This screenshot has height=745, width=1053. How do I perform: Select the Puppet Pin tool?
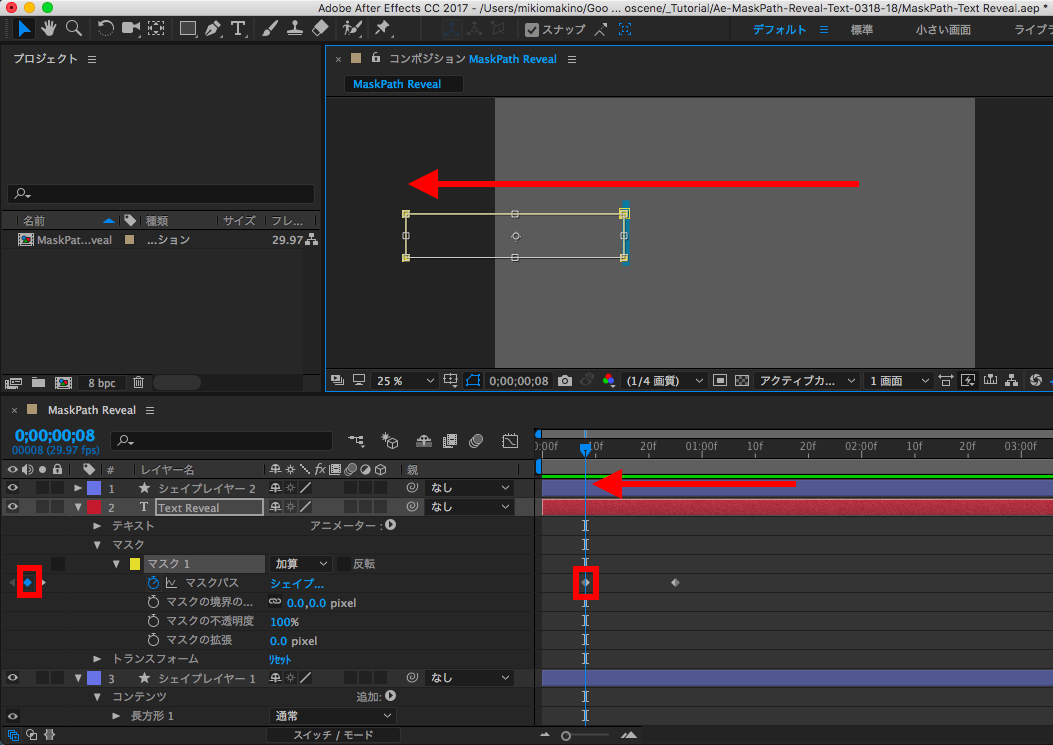[381, 29]
